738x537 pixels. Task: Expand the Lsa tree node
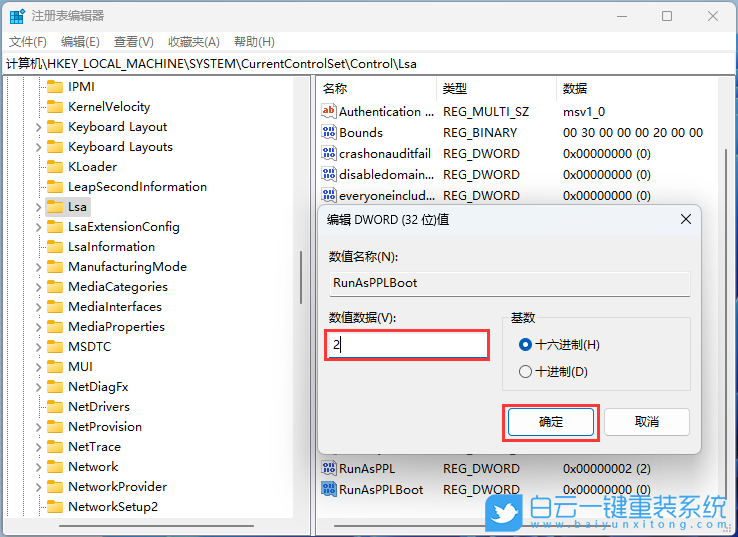[x=39, y=207]
